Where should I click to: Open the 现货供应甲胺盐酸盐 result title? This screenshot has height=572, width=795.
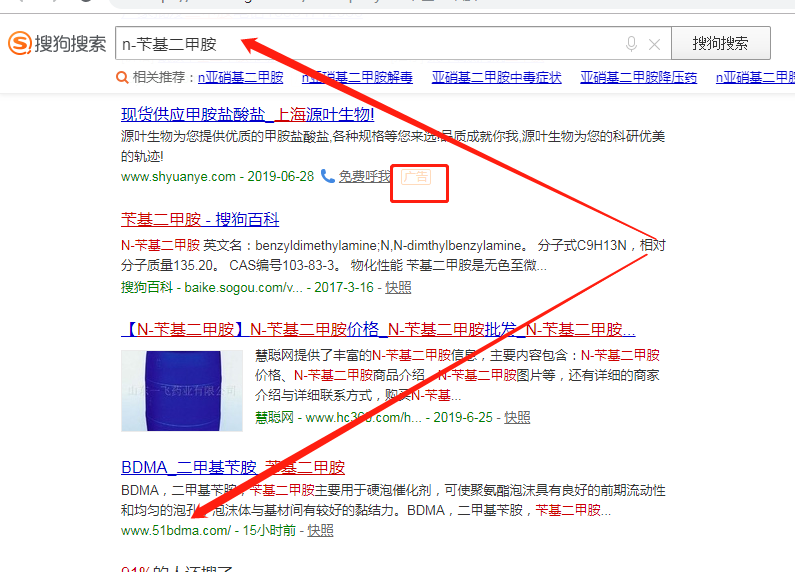click(247, 114)
